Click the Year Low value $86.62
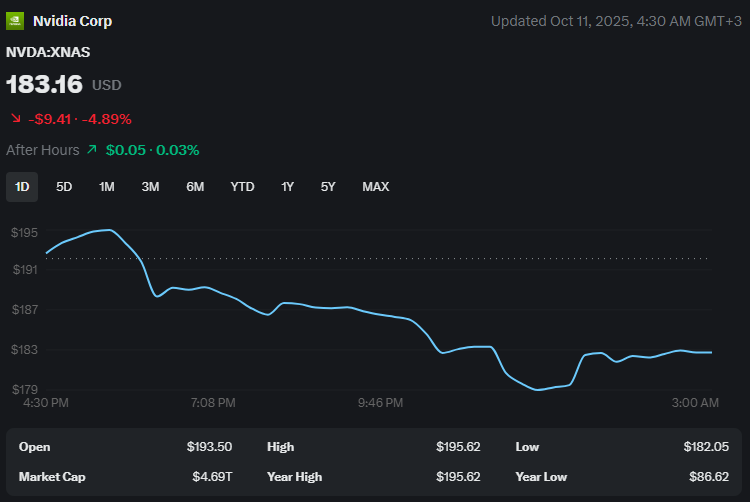 (709, 477)
